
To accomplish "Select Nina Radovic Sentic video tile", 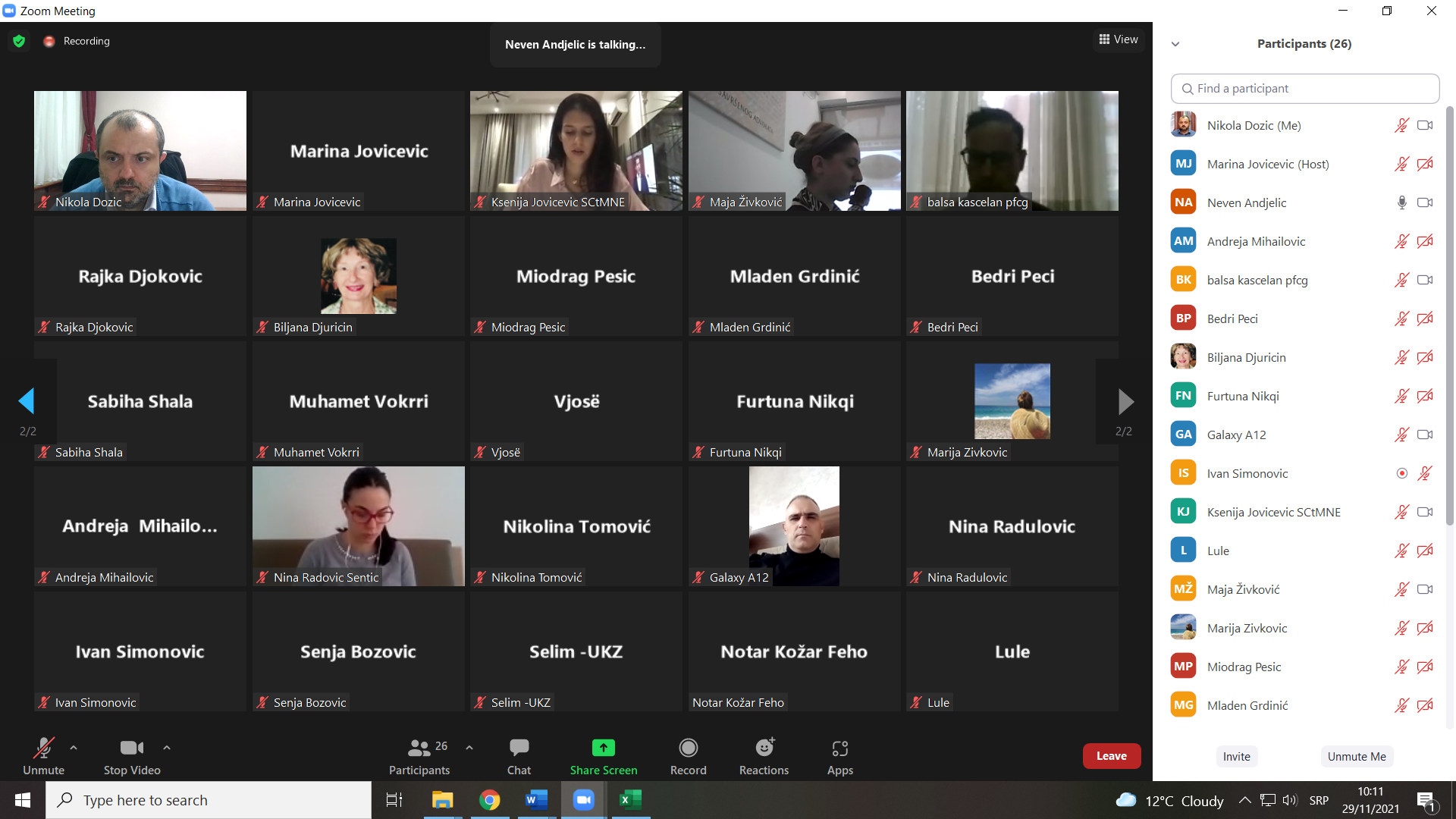I will tap(359, 526).
